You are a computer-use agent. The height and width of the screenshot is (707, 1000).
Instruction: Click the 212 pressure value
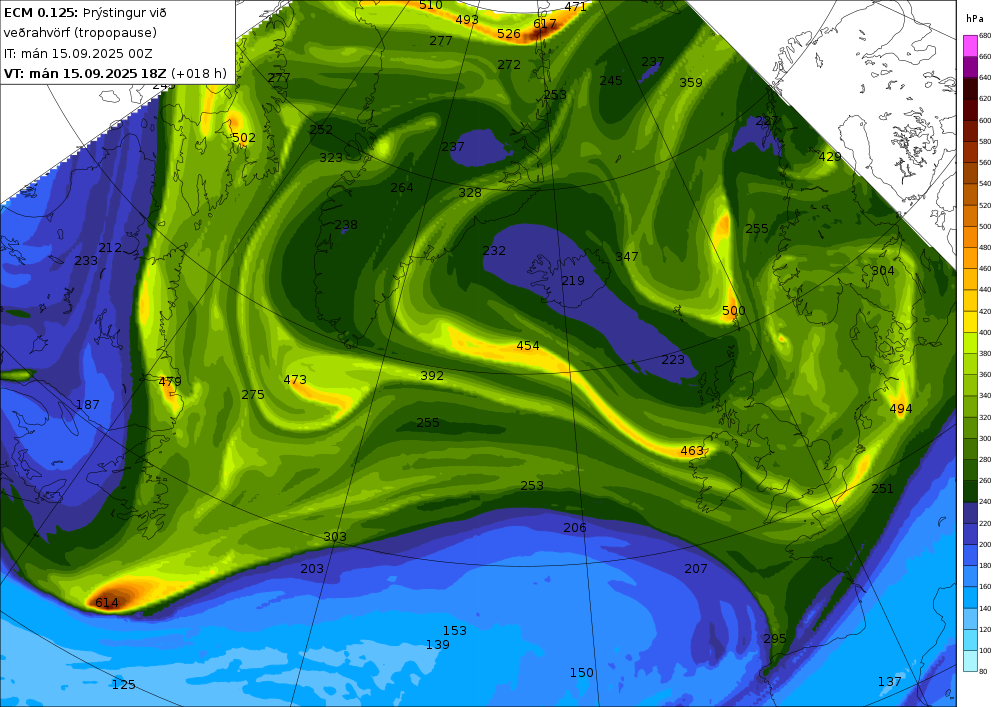(110, 248)
